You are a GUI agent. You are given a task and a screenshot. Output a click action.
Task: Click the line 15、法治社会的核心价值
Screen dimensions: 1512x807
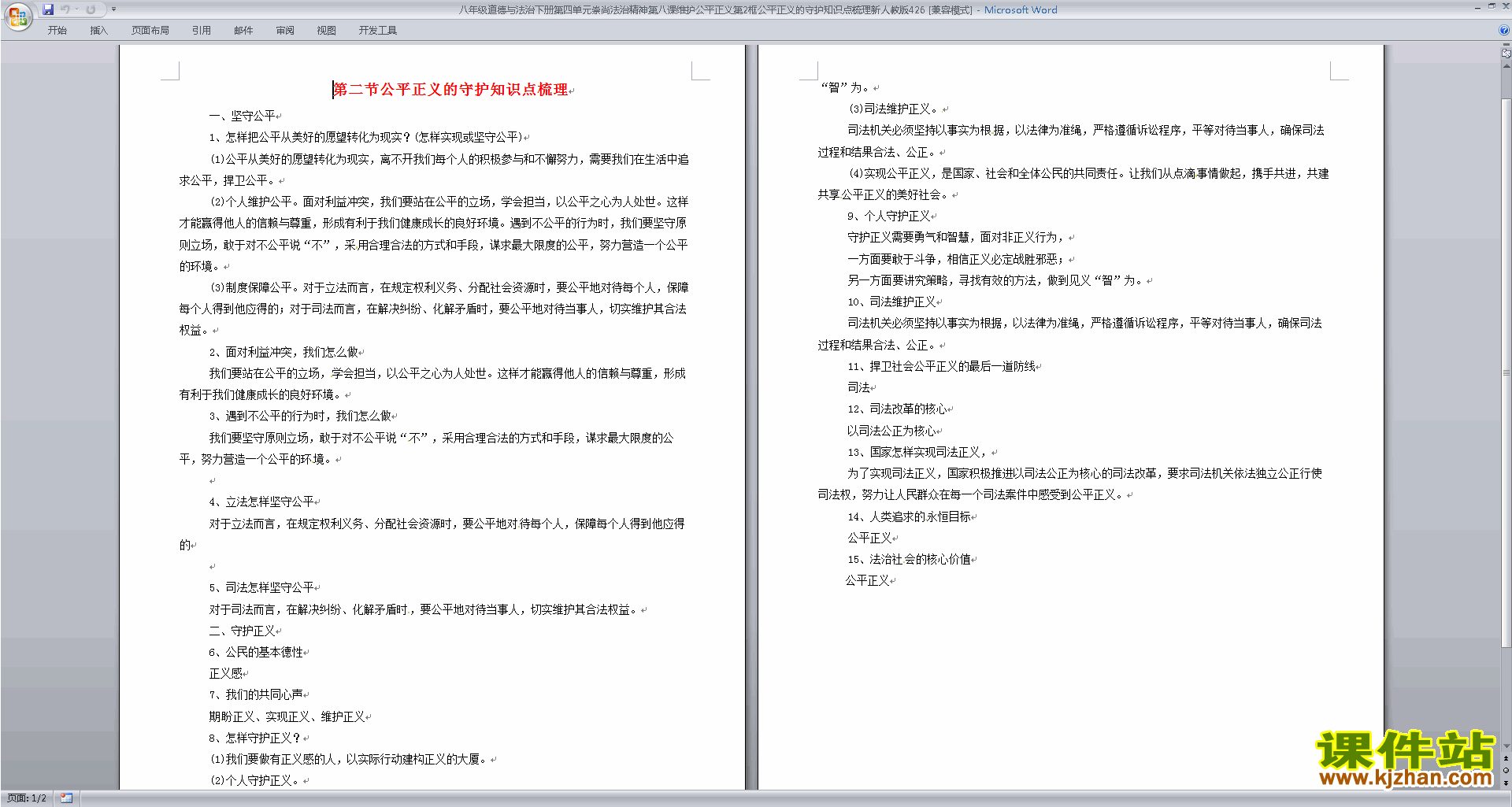tap(910, 559)
